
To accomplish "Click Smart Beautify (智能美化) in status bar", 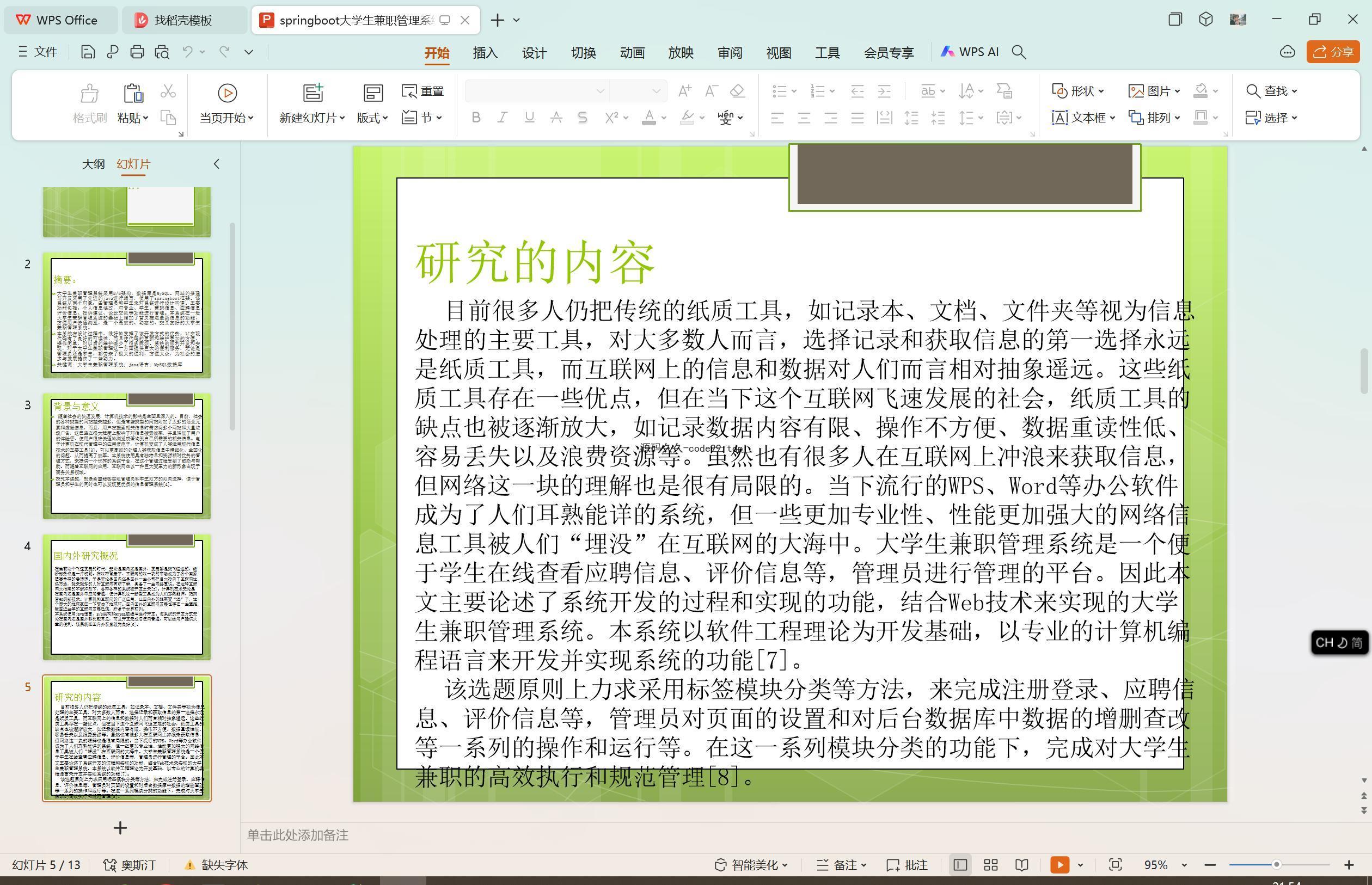I will pos(751,865).
